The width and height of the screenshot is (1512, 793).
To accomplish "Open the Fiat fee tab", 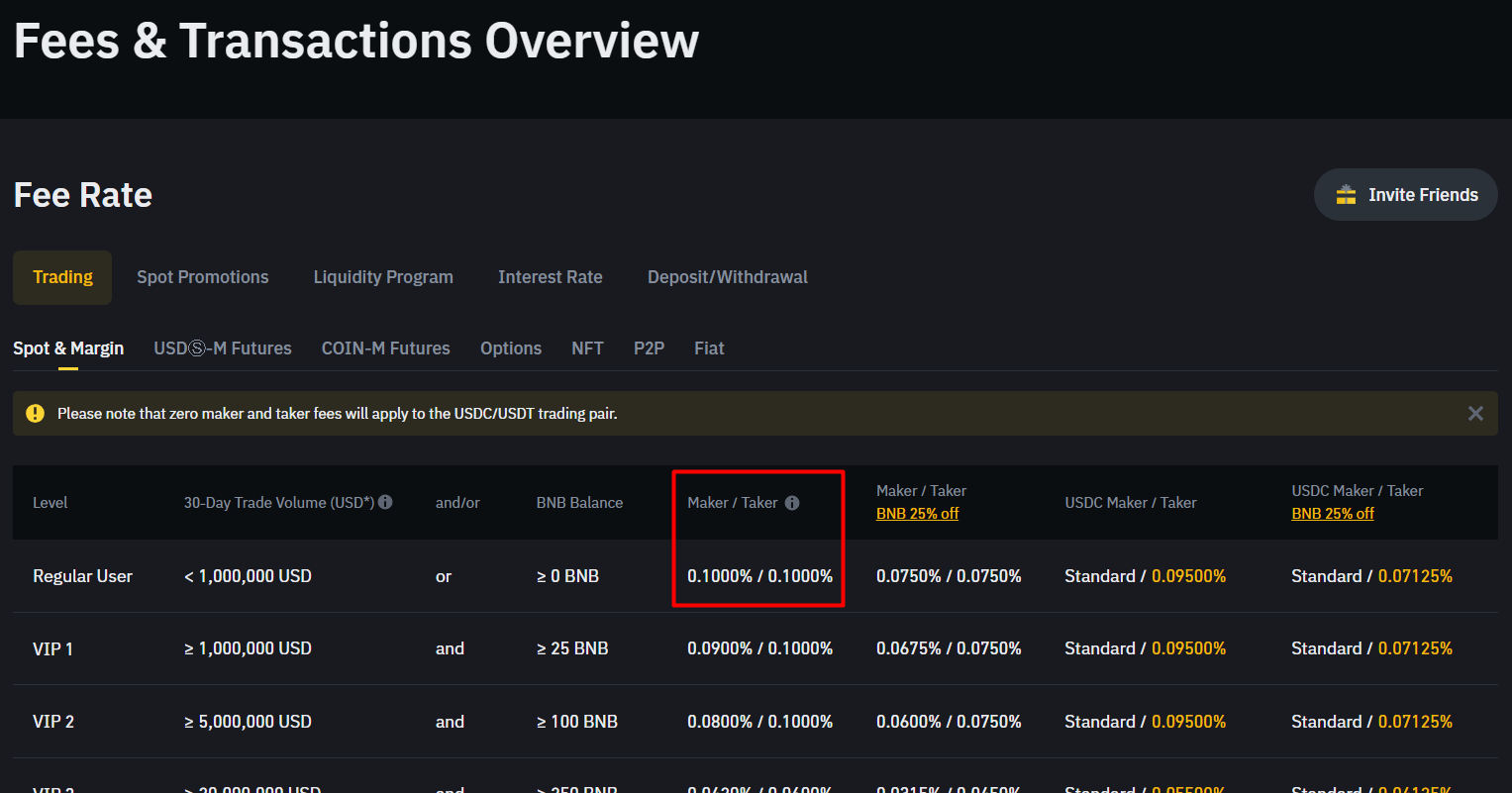I will pos(709,348).
